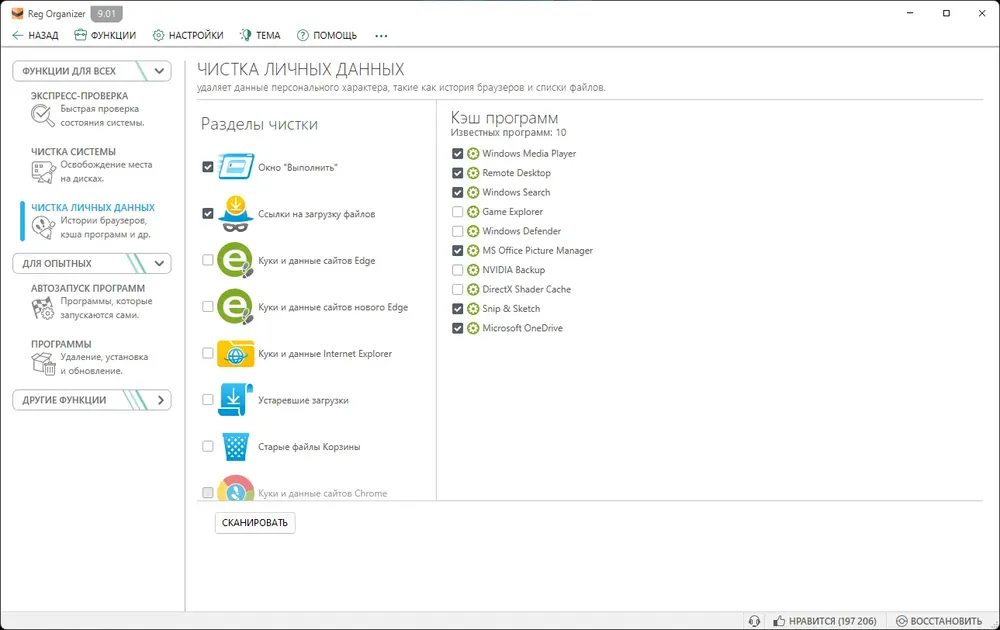Open the 'Настройки' menu
The height and width of the screenshot is (630, 1000).
pos(188,36)
